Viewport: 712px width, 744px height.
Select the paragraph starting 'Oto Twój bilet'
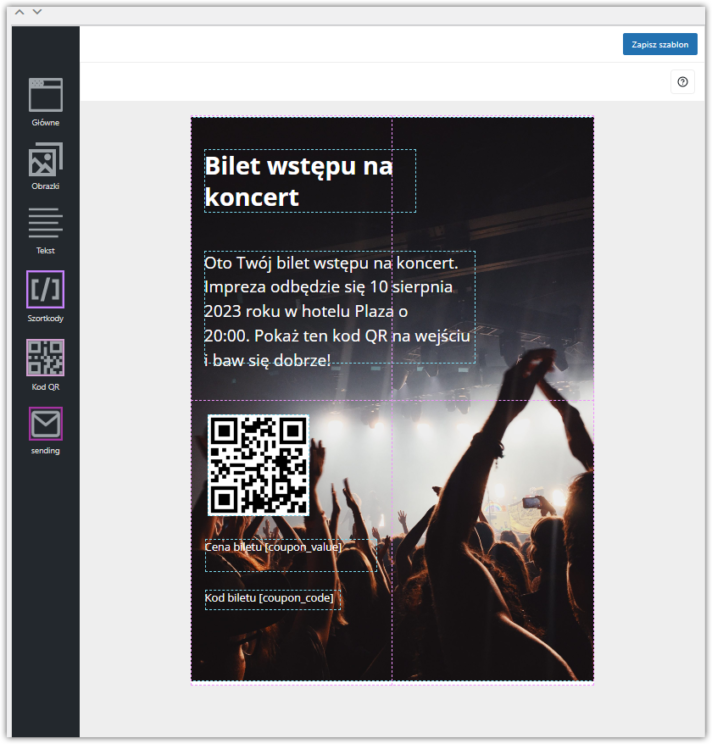click(340, 307)
